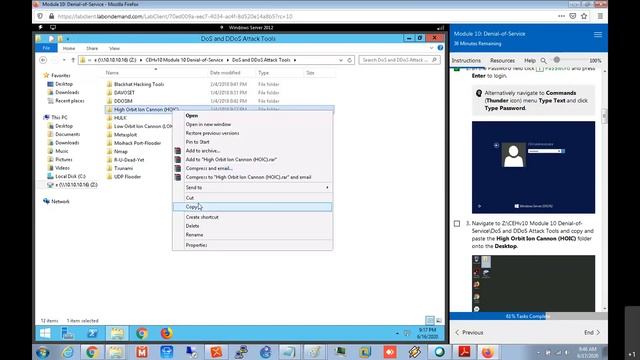Viewport: 640px width, 360px height.
Task: Click the address bar refresh icon
Action: 349,60
